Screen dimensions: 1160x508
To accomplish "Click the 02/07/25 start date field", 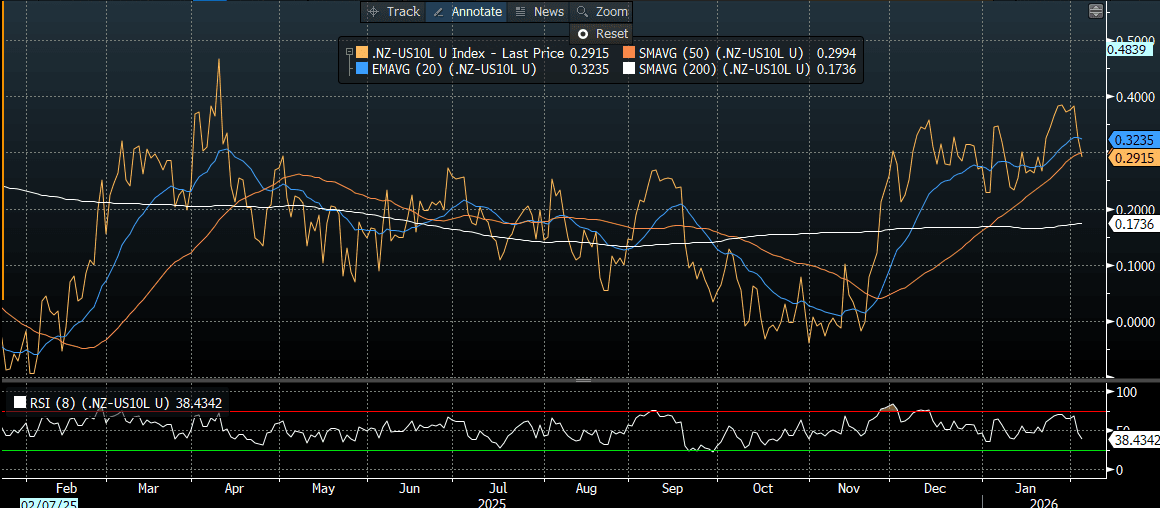I will pos(27,501).
